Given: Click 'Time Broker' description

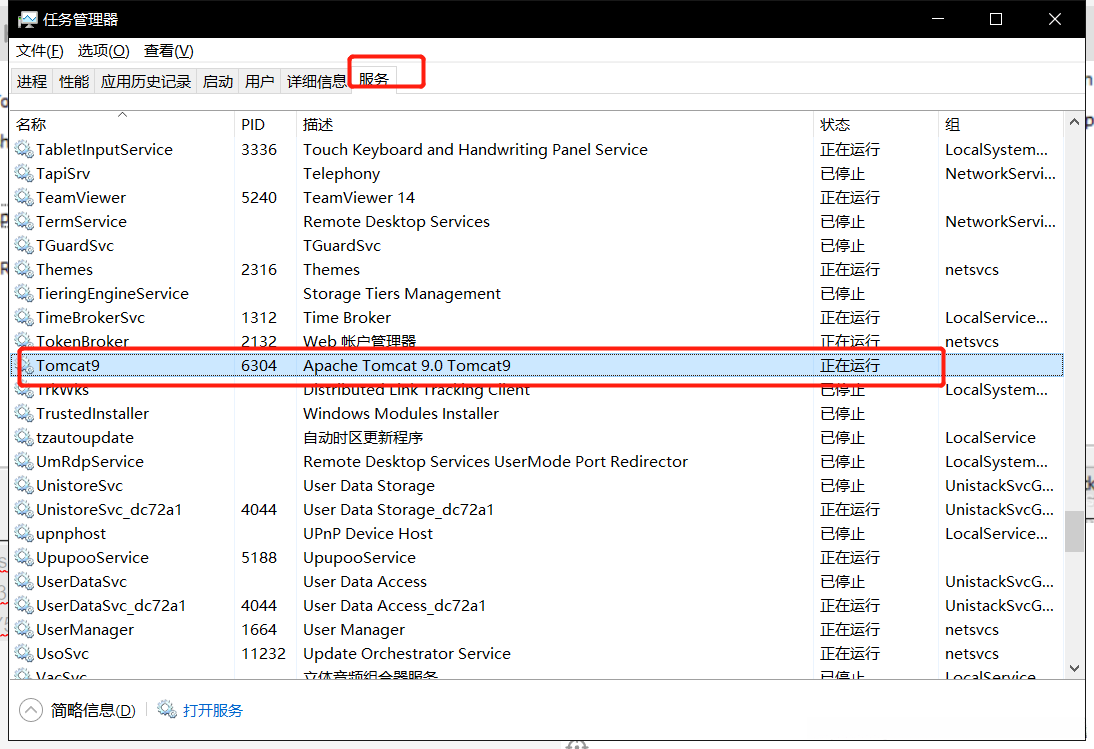Looking at the screenshot, I should pos(347,317).
